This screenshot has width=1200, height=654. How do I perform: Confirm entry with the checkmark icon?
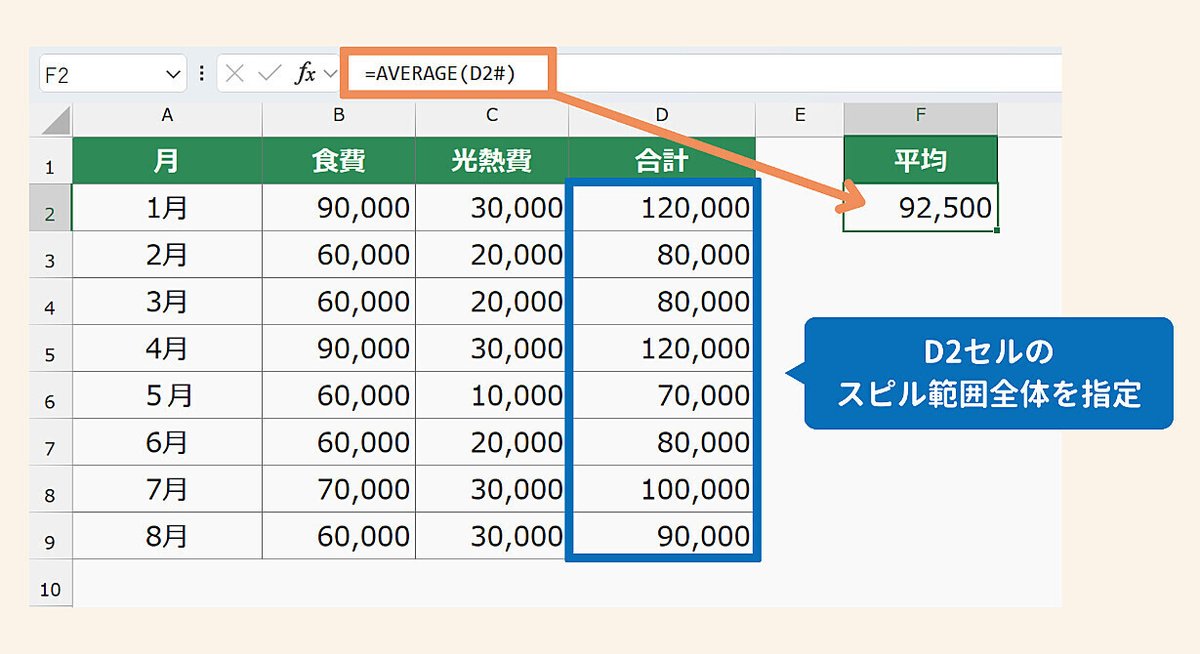coord(269,72)
